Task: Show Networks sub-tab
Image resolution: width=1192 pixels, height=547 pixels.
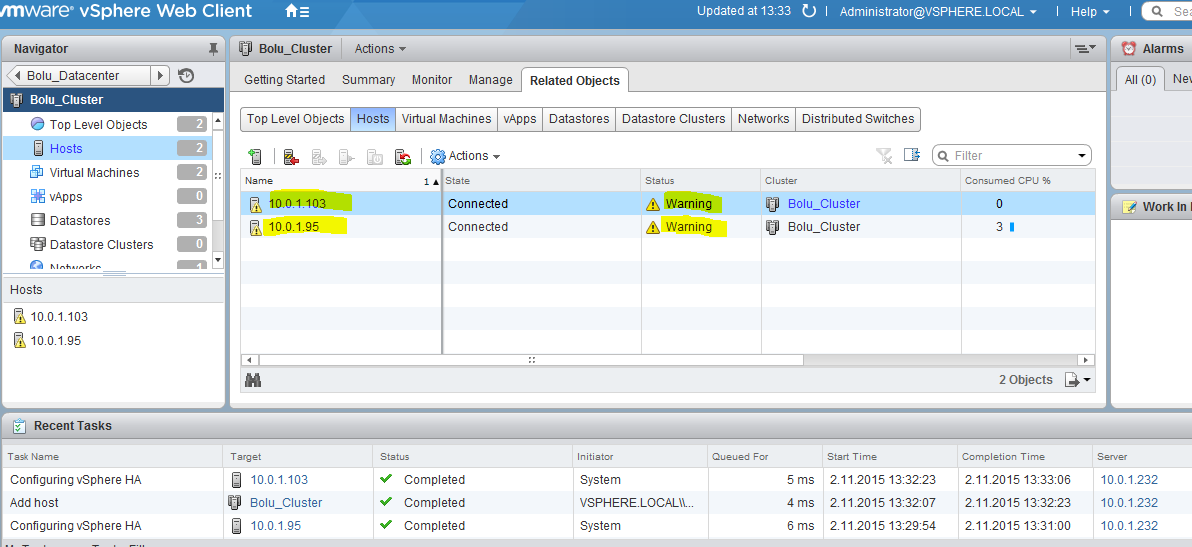Action: point(763,119)
